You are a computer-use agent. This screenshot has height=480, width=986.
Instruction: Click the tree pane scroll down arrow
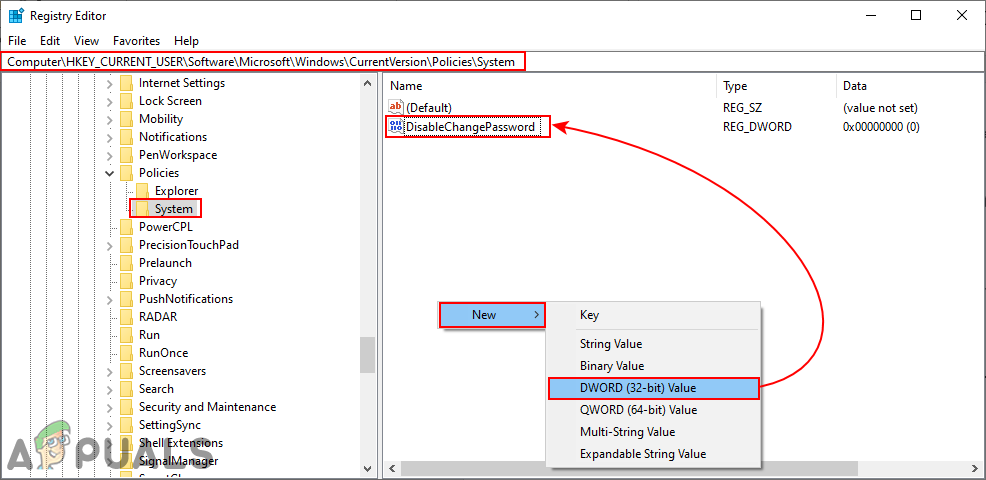(367, 469)
